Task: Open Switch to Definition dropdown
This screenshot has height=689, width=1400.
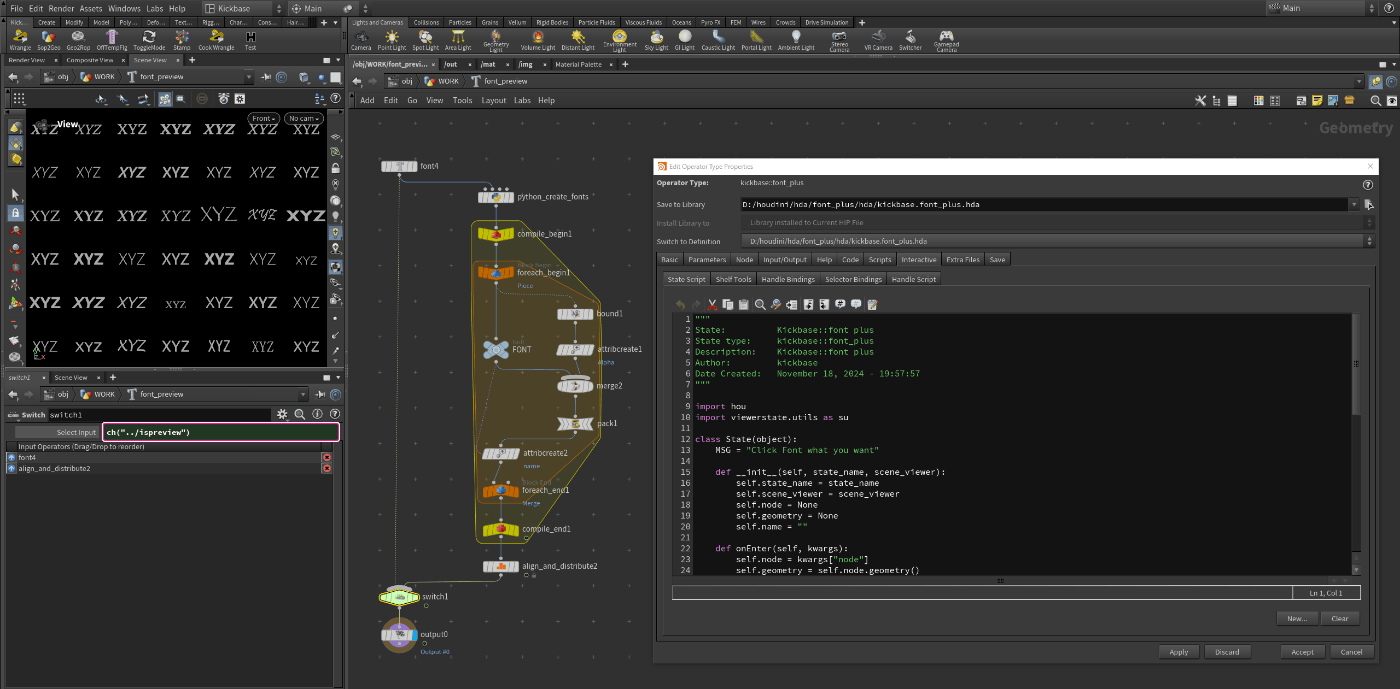Action: 1369,241
